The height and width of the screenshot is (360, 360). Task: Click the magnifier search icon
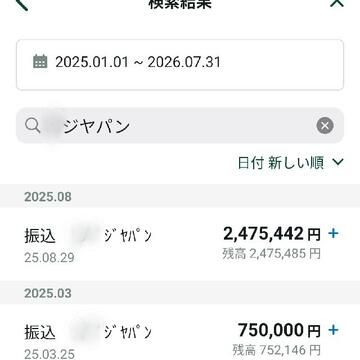point(33,125)
